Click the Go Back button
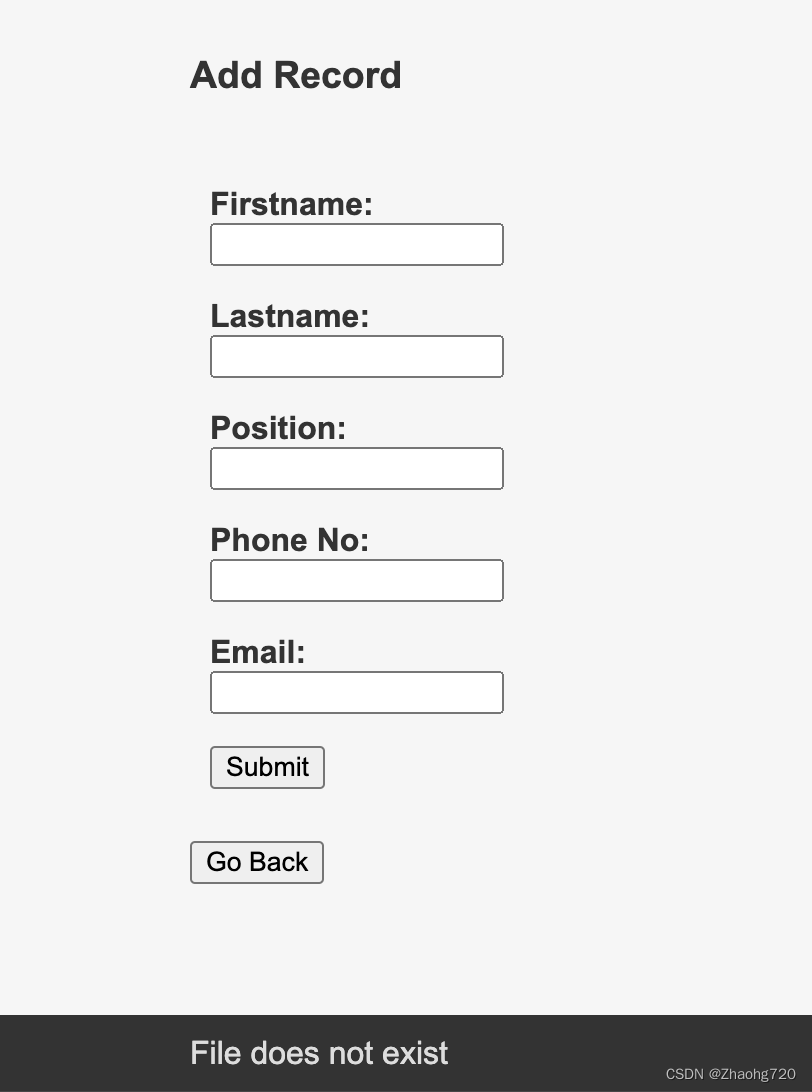 click(257, 862)
